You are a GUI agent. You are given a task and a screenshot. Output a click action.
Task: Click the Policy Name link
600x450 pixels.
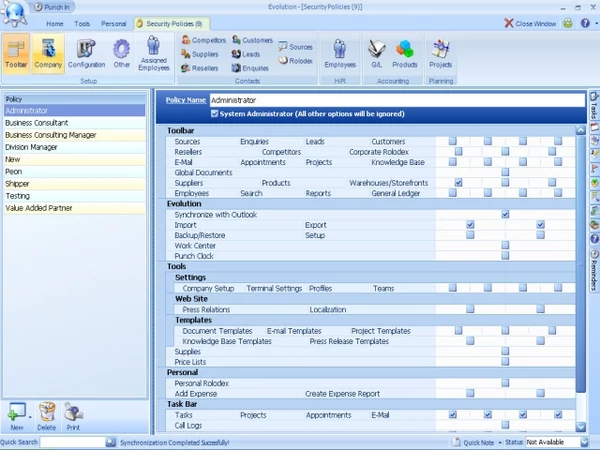(186, 100)
